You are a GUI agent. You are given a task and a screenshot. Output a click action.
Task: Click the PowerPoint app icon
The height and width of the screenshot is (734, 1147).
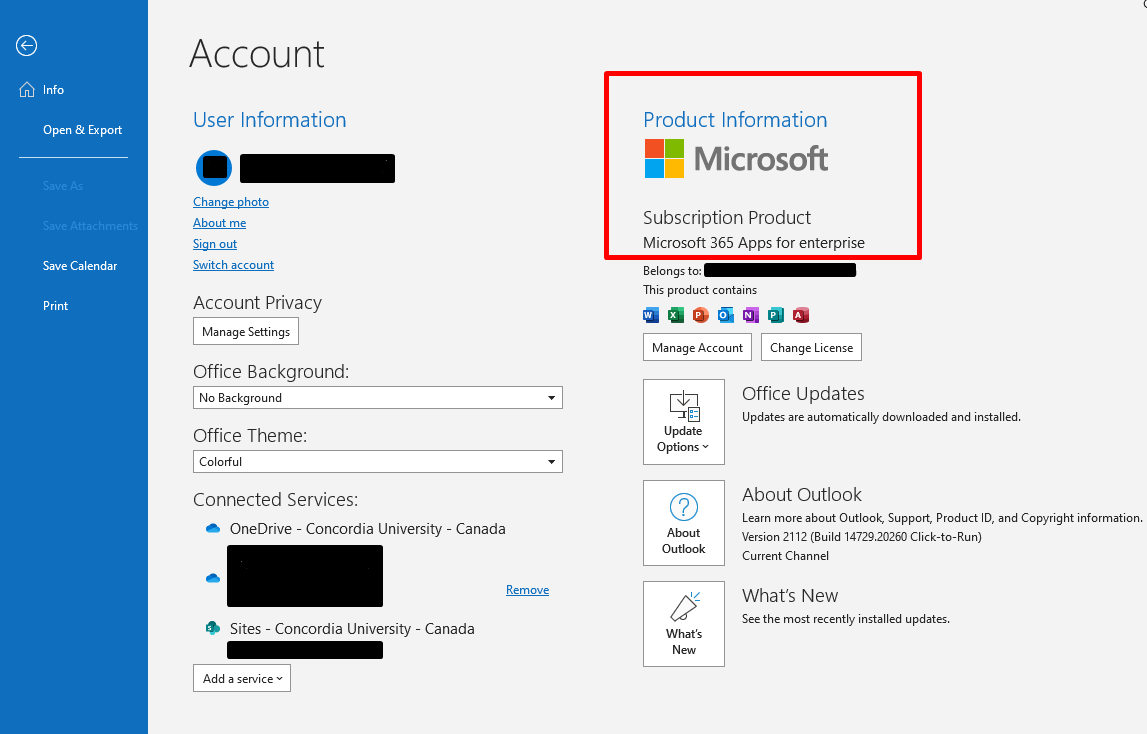[701, 315]
